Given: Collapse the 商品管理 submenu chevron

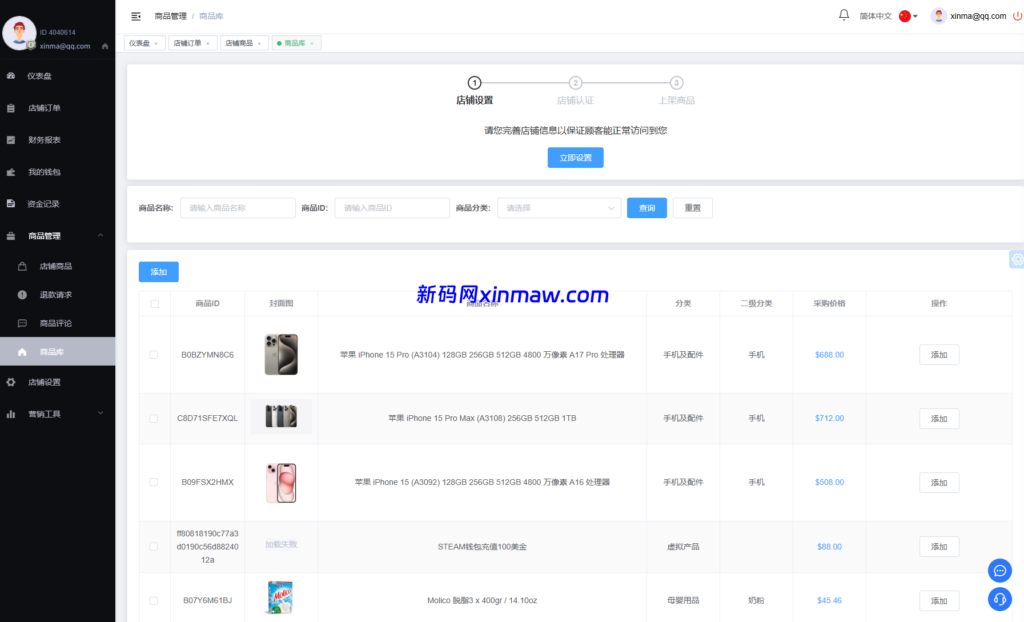Looking at the screenshot, I should click(101, 235).
